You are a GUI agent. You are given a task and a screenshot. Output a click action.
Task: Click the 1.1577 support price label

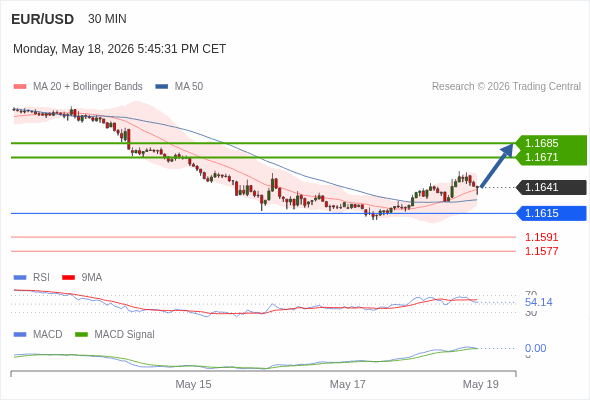[x=541, y=251]
